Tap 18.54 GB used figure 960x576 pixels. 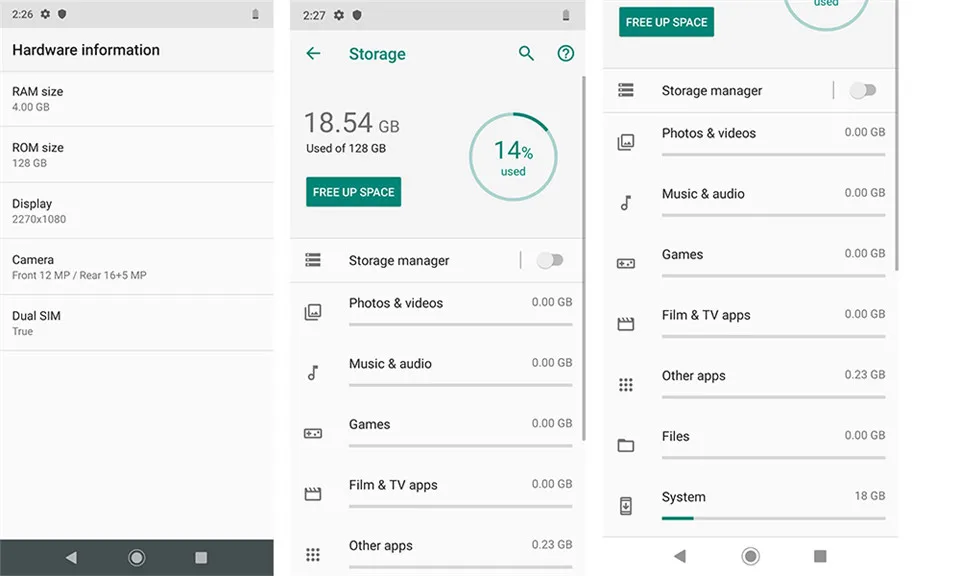click(x=352, y=123)
